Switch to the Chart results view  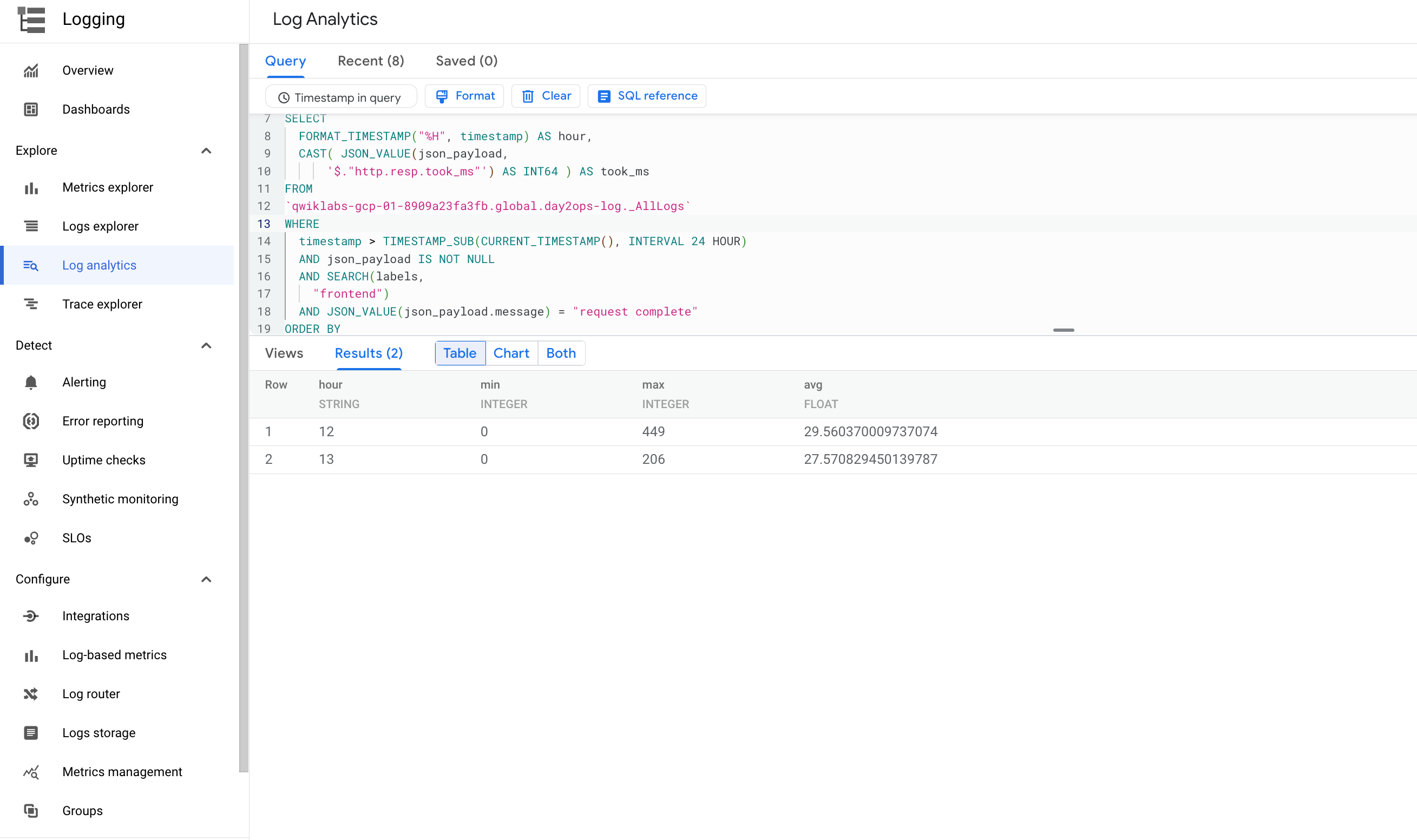point(511,353)
